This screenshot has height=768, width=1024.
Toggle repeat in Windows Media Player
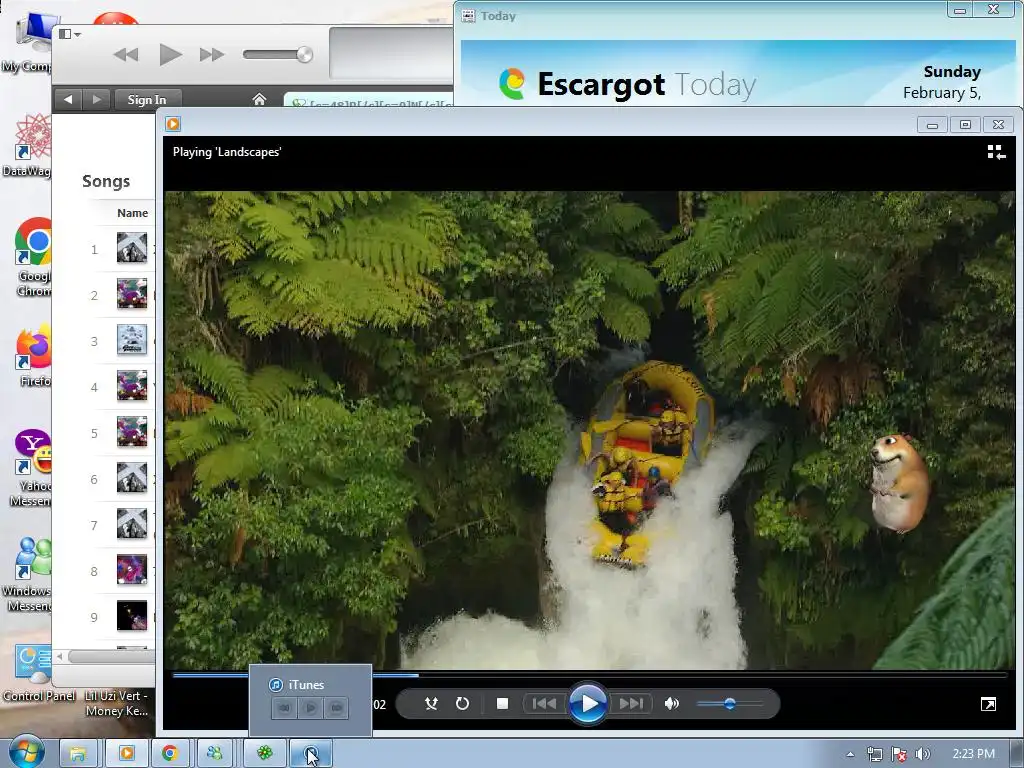point(462,703)
